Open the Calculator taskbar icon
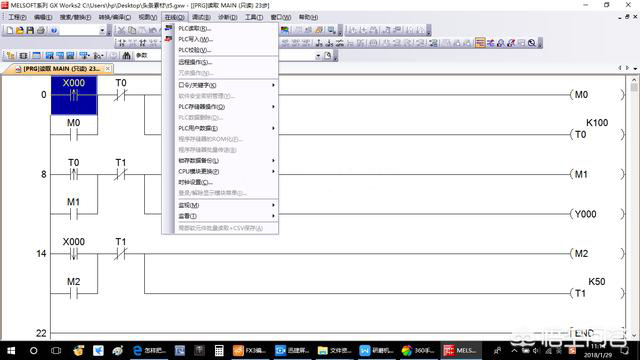This screenshot has width=640, height=360. pos(219,351)
